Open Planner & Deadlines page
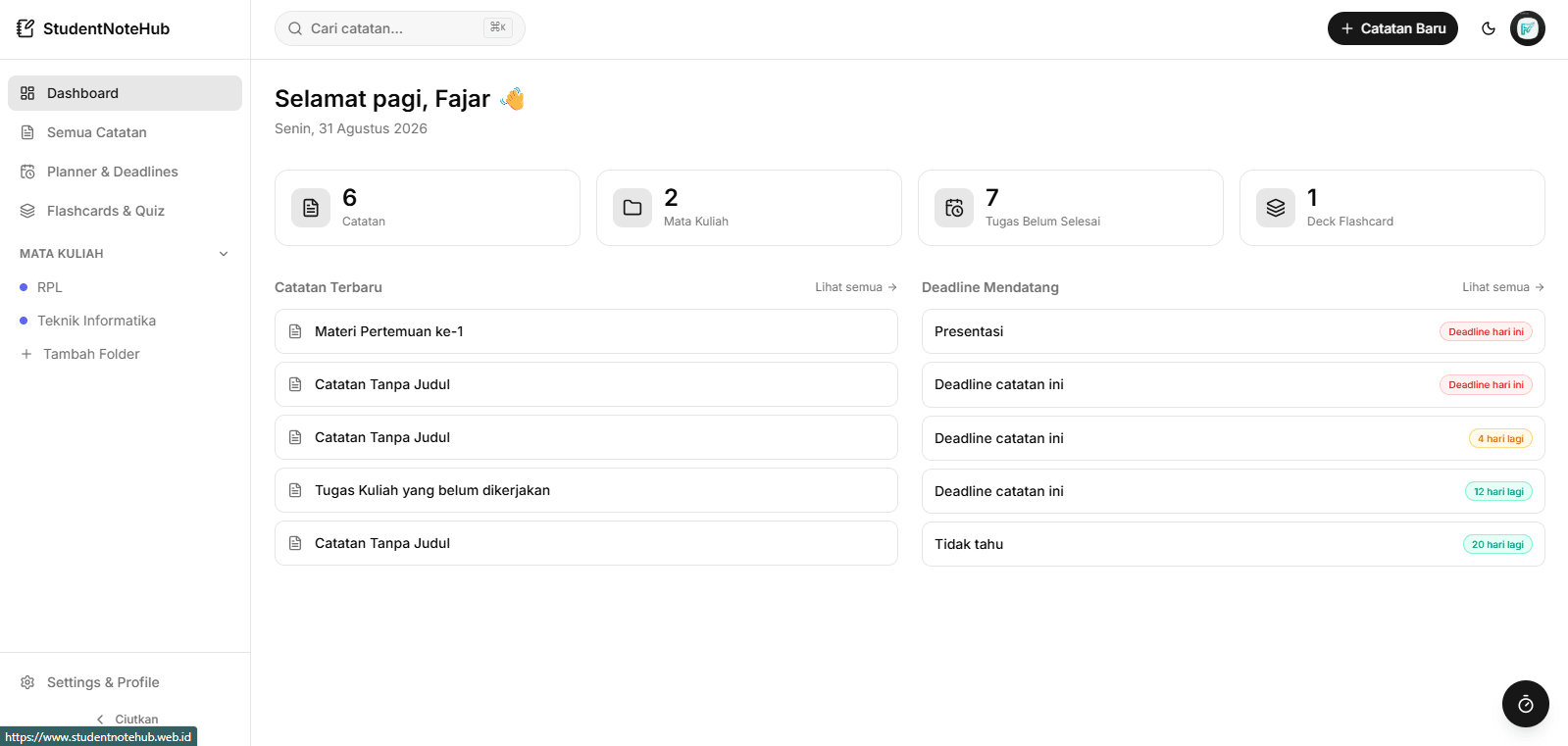 pyautogui.click(x=125, y=172)
